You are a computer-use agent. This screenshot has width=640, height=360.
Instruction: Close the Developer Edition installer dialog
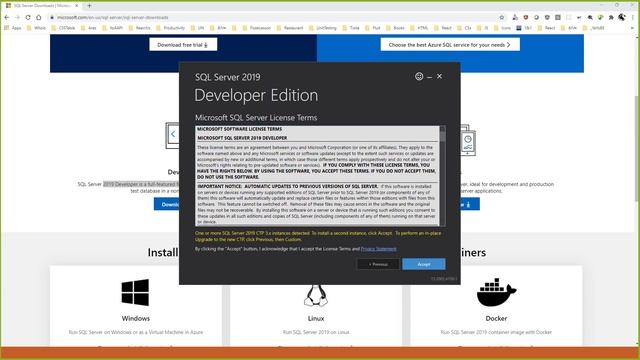(x=440, y=76)
